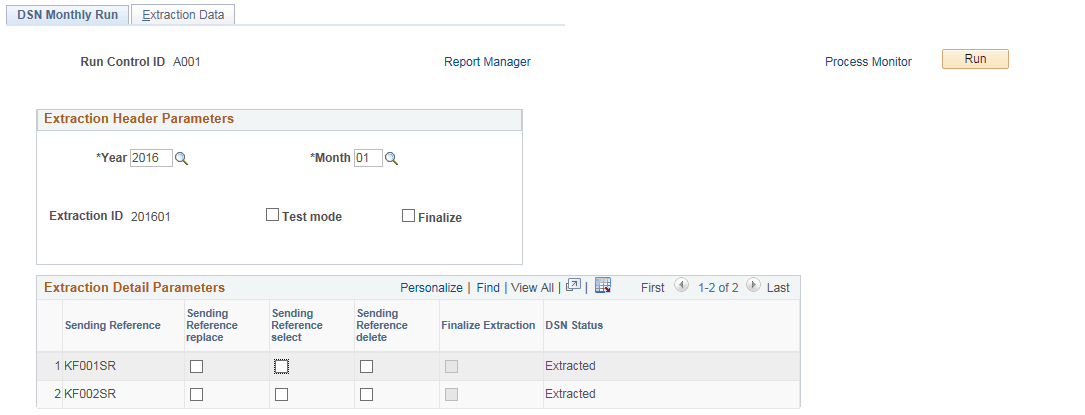Click the Run Control ID value A001
The width and height of the screenshot is (1085, 415).
click(x=187, y=62)
